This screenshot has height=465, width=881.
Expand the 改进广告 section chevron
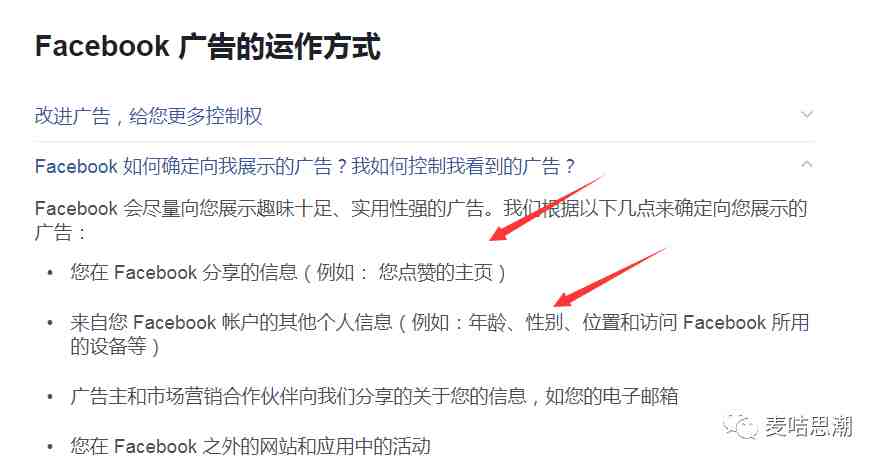[x=807, y=115]
